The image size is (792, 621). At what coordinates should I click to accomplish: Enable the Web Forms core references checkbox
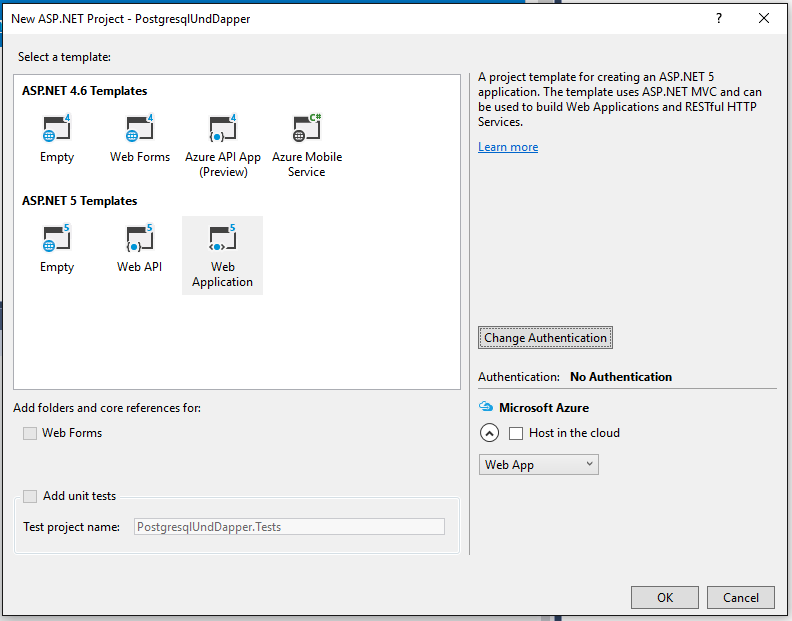point(30,433)
